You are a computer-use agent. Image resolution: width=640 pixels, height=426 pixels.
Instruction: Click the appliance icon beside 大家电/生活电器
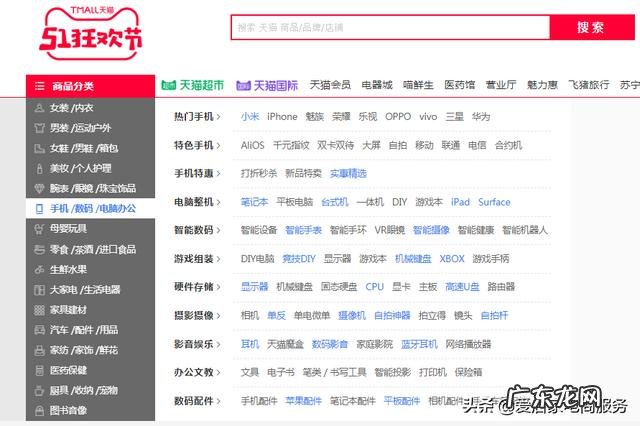point(39,290)
